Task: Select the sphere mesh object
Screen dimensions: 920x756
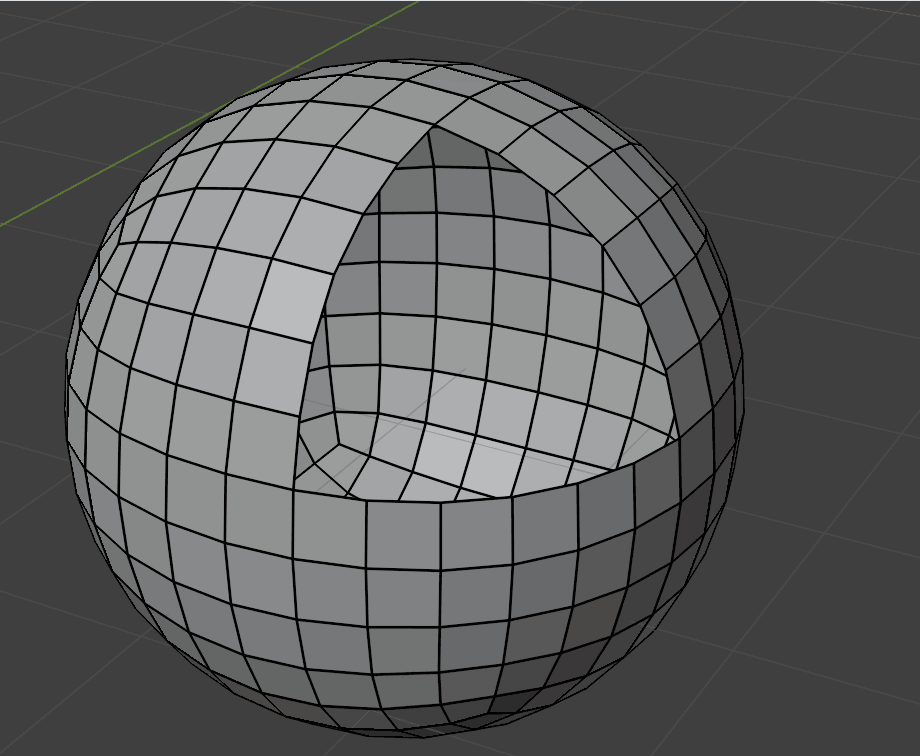Action: (250, 550)
